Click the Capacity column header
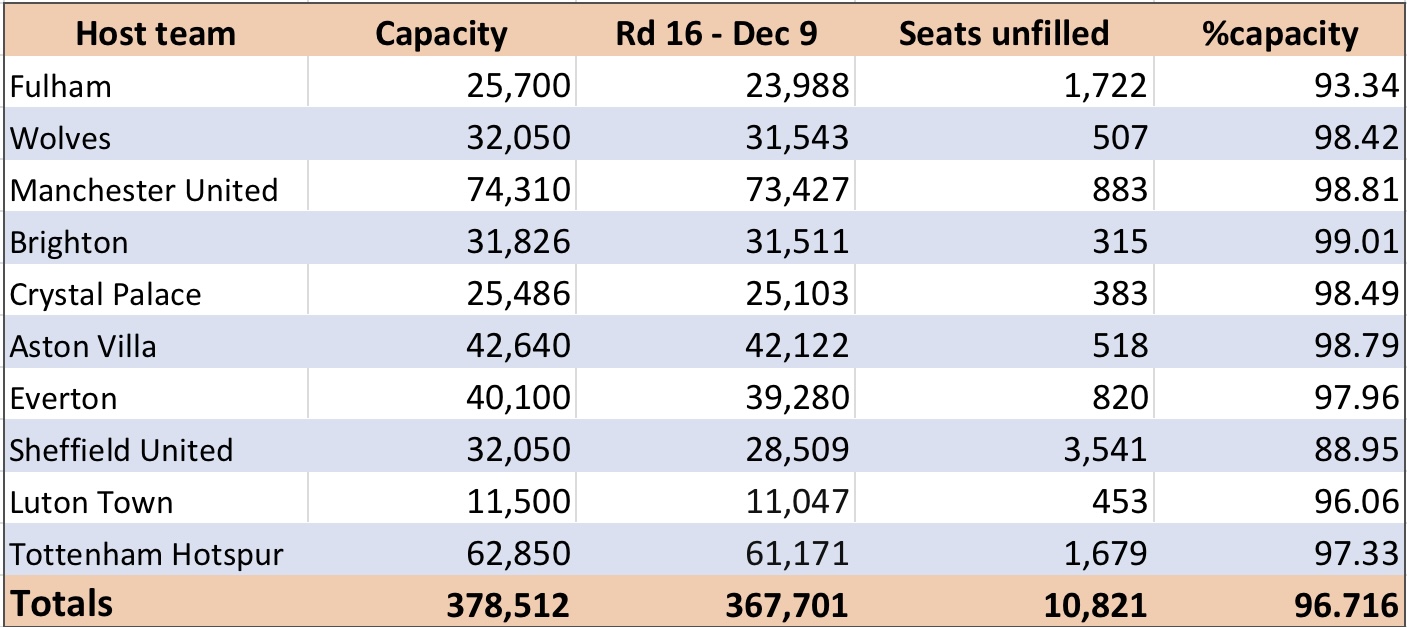1407x627 pixels. pyautogui.click(x=441, y=34)
